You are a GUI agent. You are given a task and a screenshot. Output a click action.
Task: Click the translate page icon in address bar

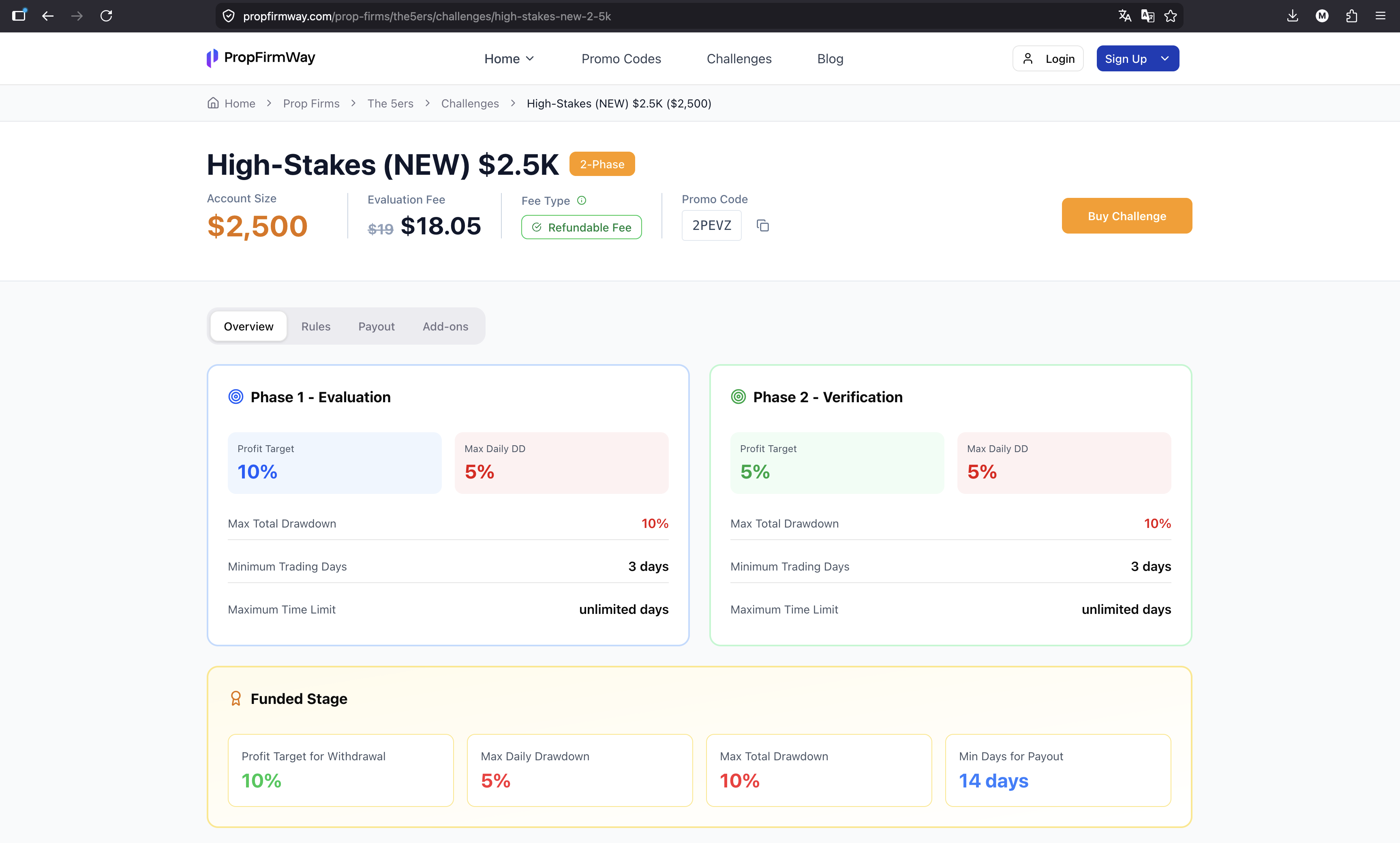(1125, 16)
